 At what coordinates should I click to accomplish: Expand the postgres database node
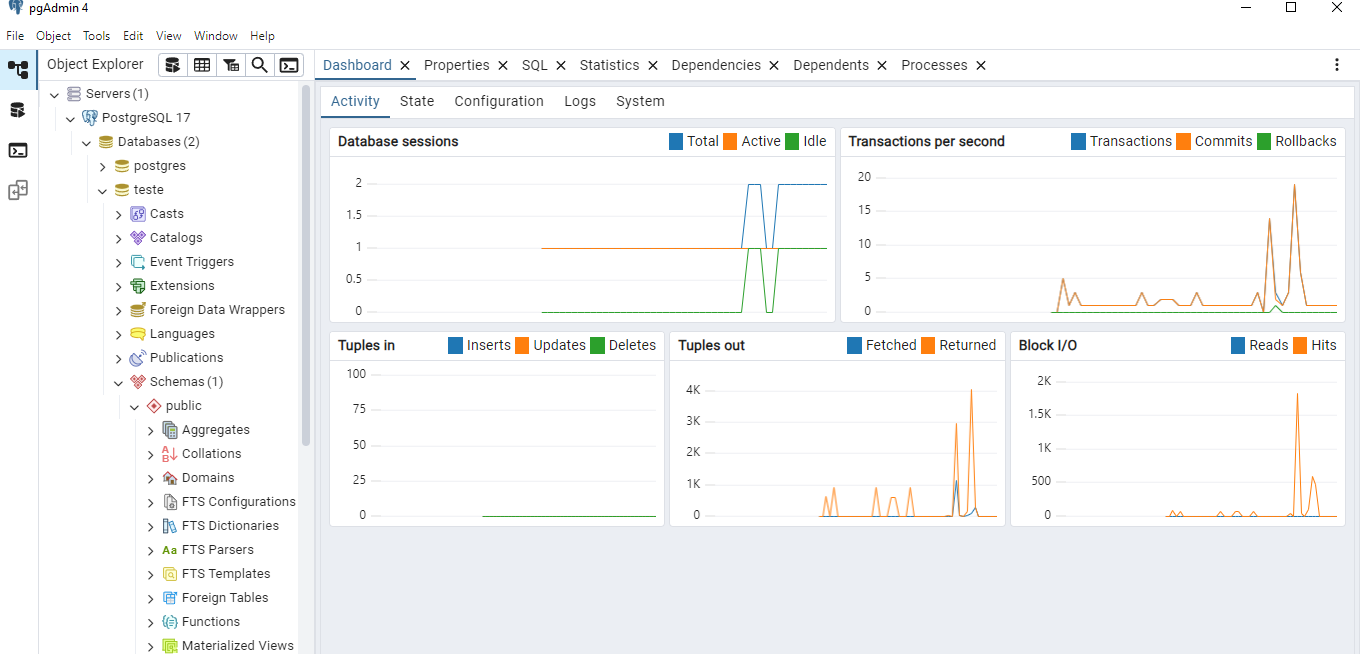(x=104, y=165)
